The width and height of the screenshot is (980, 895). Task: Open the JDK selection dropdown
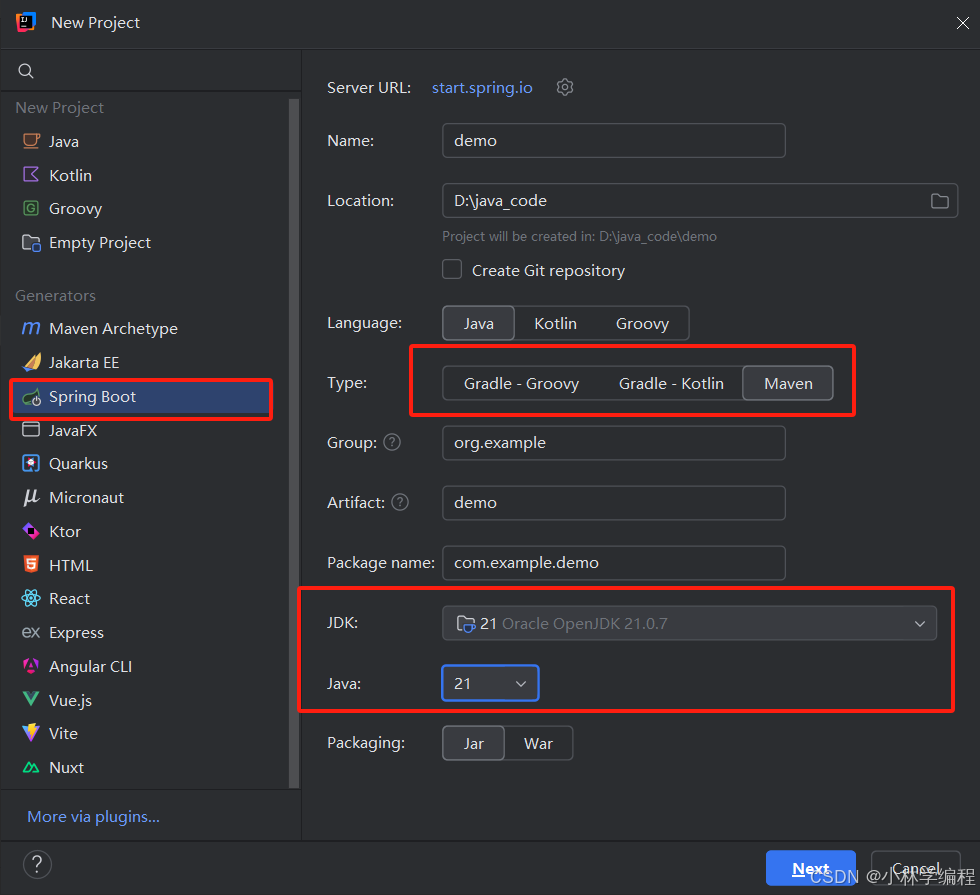click(x=689, y=623)
